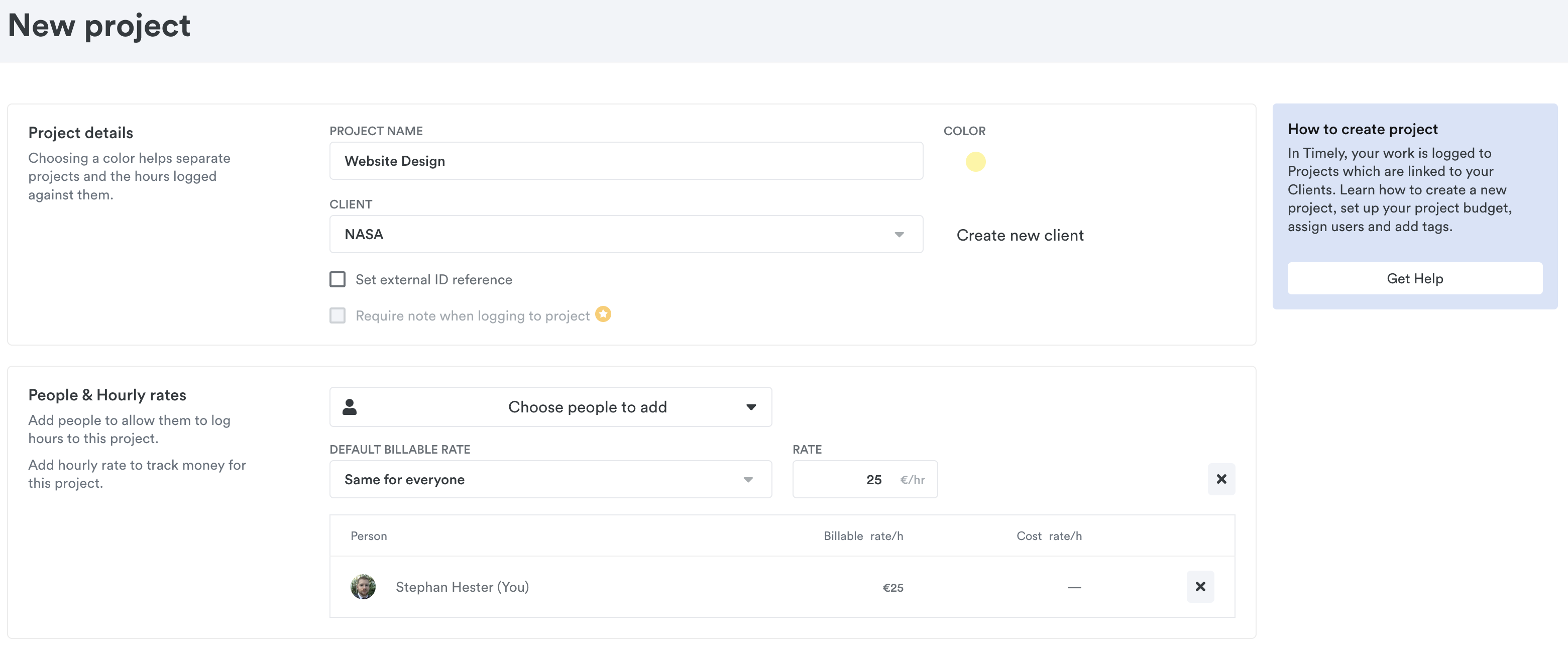Viewport: 1568px width, 645px height.
Task: Click Create new client
Action: coord(1020,235)
